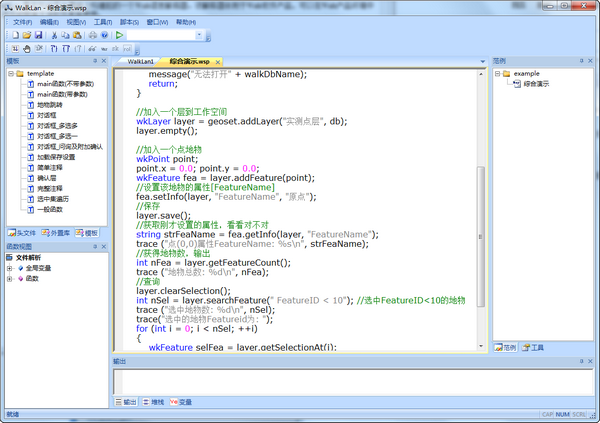Screen dimensions: 600x423
Task: Collapse the template tree node
Action: 9,74
